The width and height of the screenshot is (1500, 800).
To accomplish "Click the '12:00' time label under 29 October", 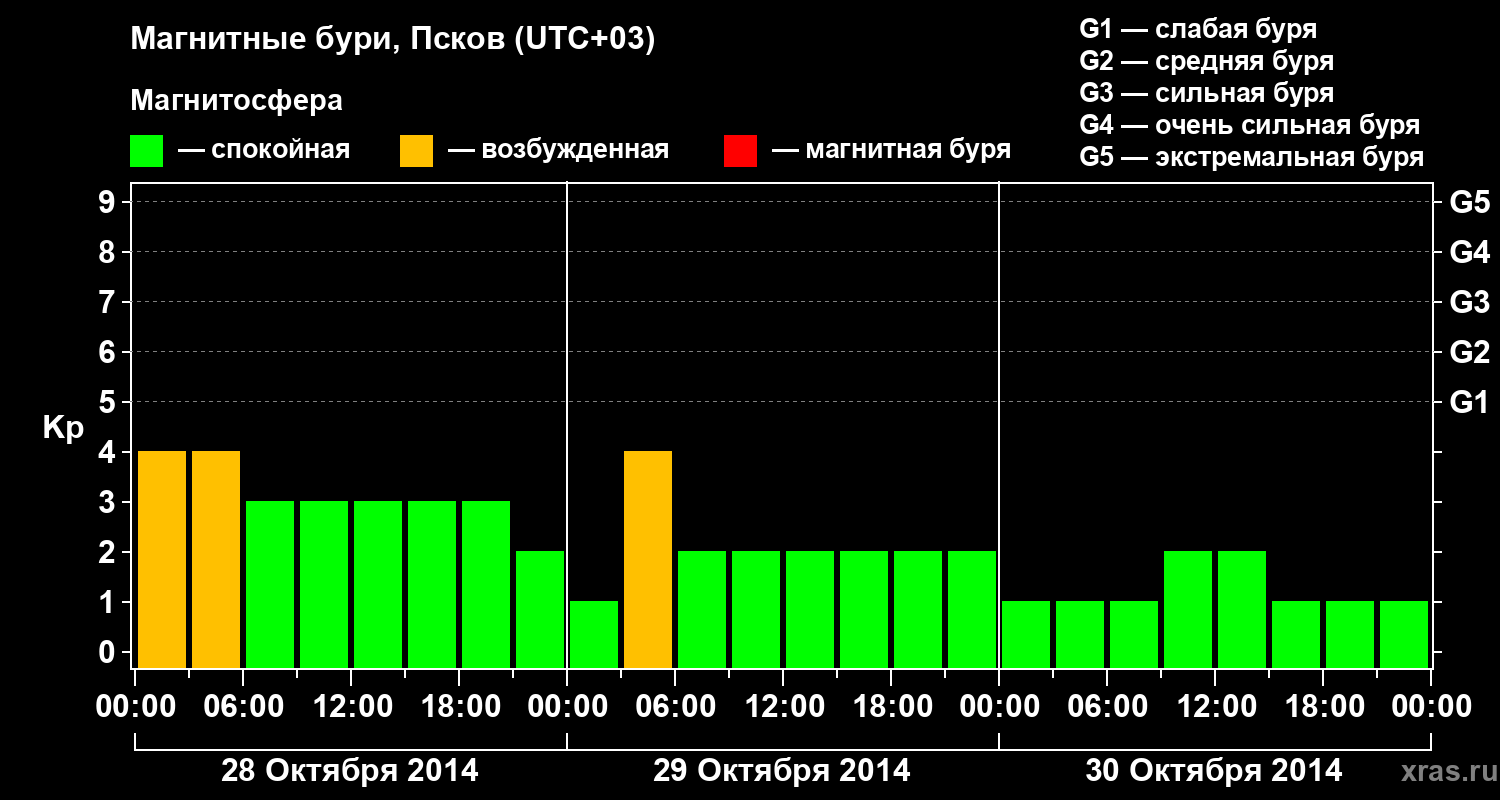I will point(783,707).
